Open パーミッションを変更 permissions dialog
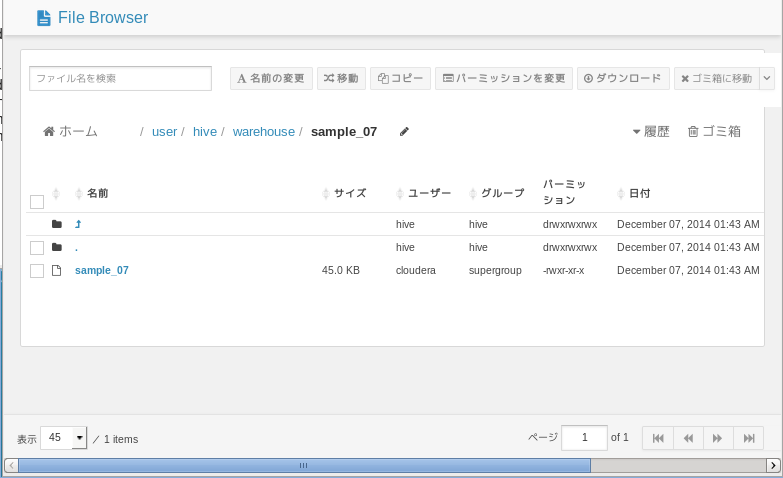 (504, 78)
